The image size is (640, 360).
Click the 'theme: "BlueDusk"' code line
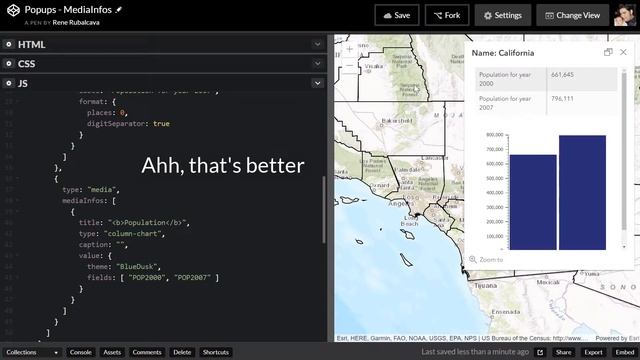point(124,267)
